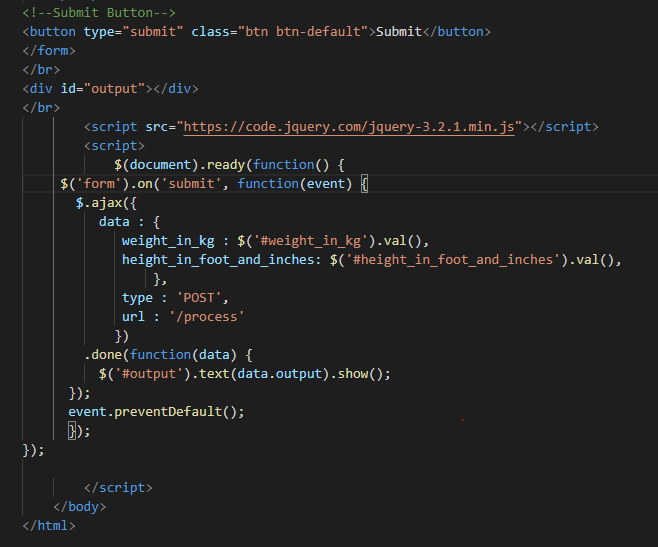Click the $('#output').text(data.output) line
658x547 pixels.
(x=245, y=374)
